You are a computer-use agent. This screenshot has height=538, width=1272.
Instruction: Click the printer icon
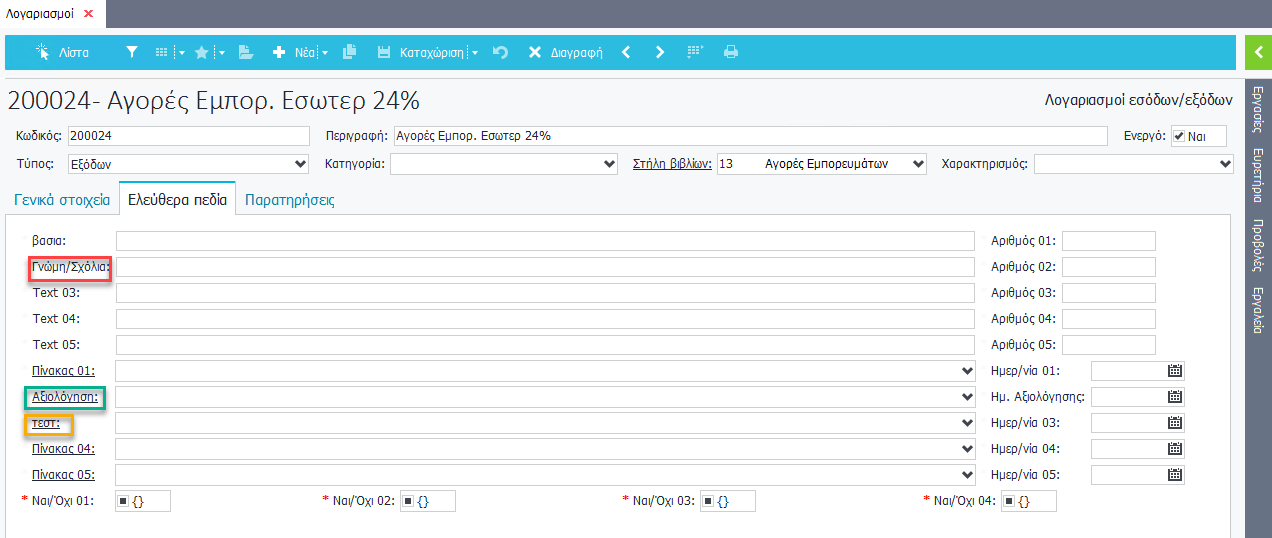(x=731, y=52)
